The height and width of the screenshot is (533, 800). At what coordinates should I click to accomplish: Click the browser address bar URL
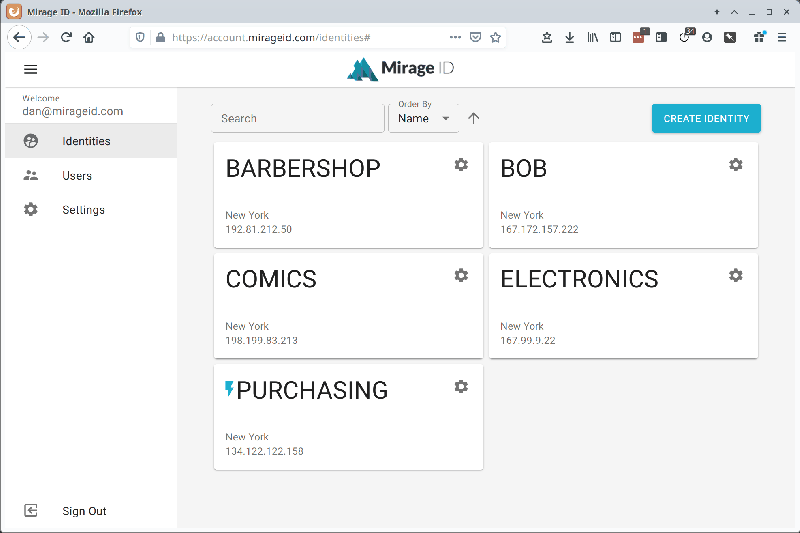click(271, 37)
